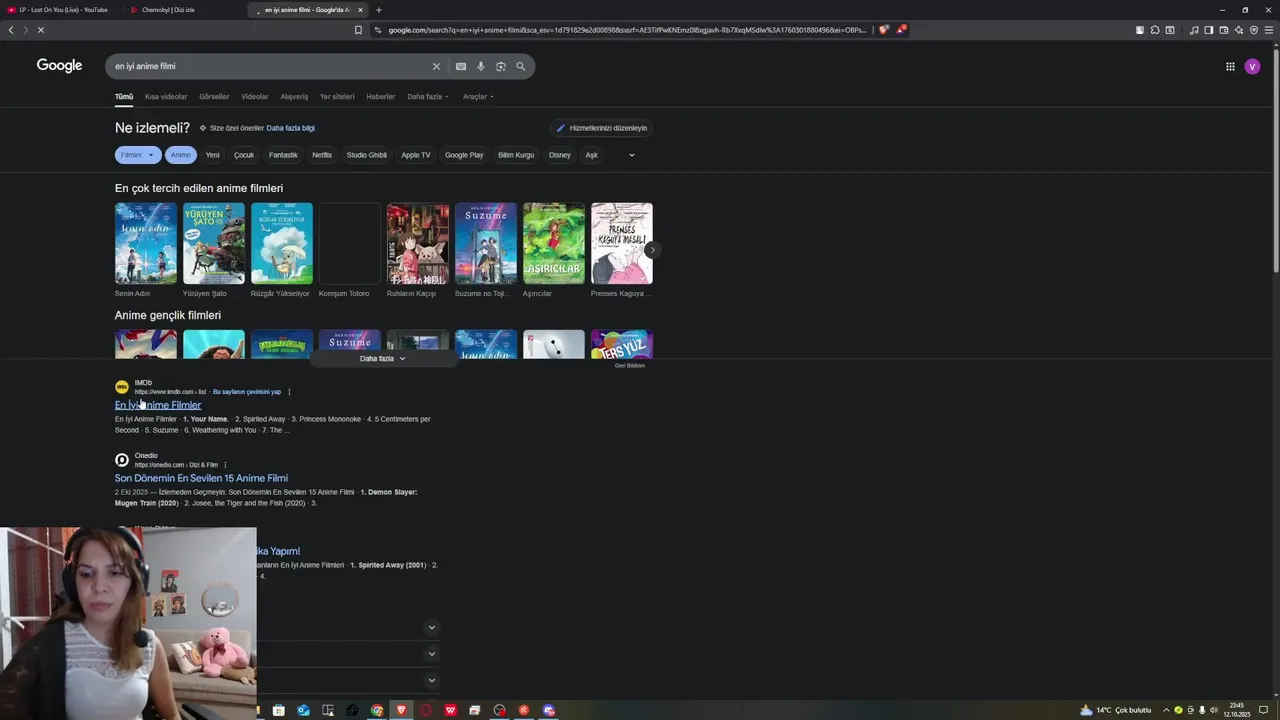
Task: Open the on-screen keyboard input icon
Action: (x=461, y=67)
